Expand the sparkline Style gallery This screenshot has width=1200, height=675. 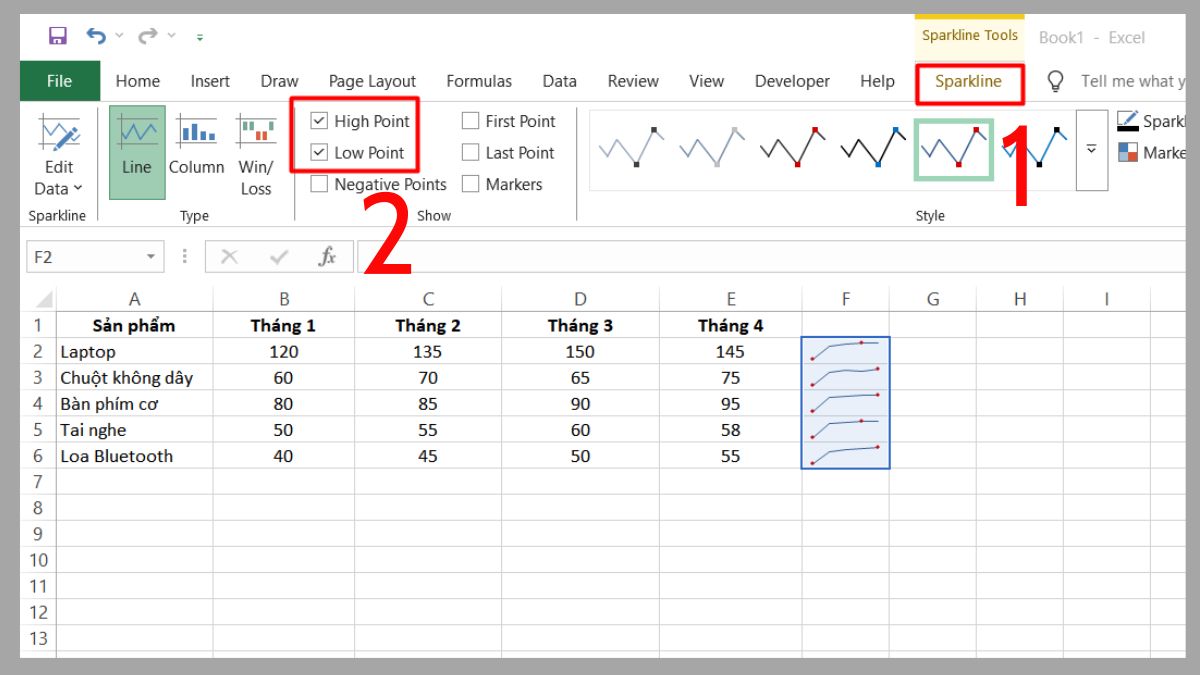coord(1091,149)
